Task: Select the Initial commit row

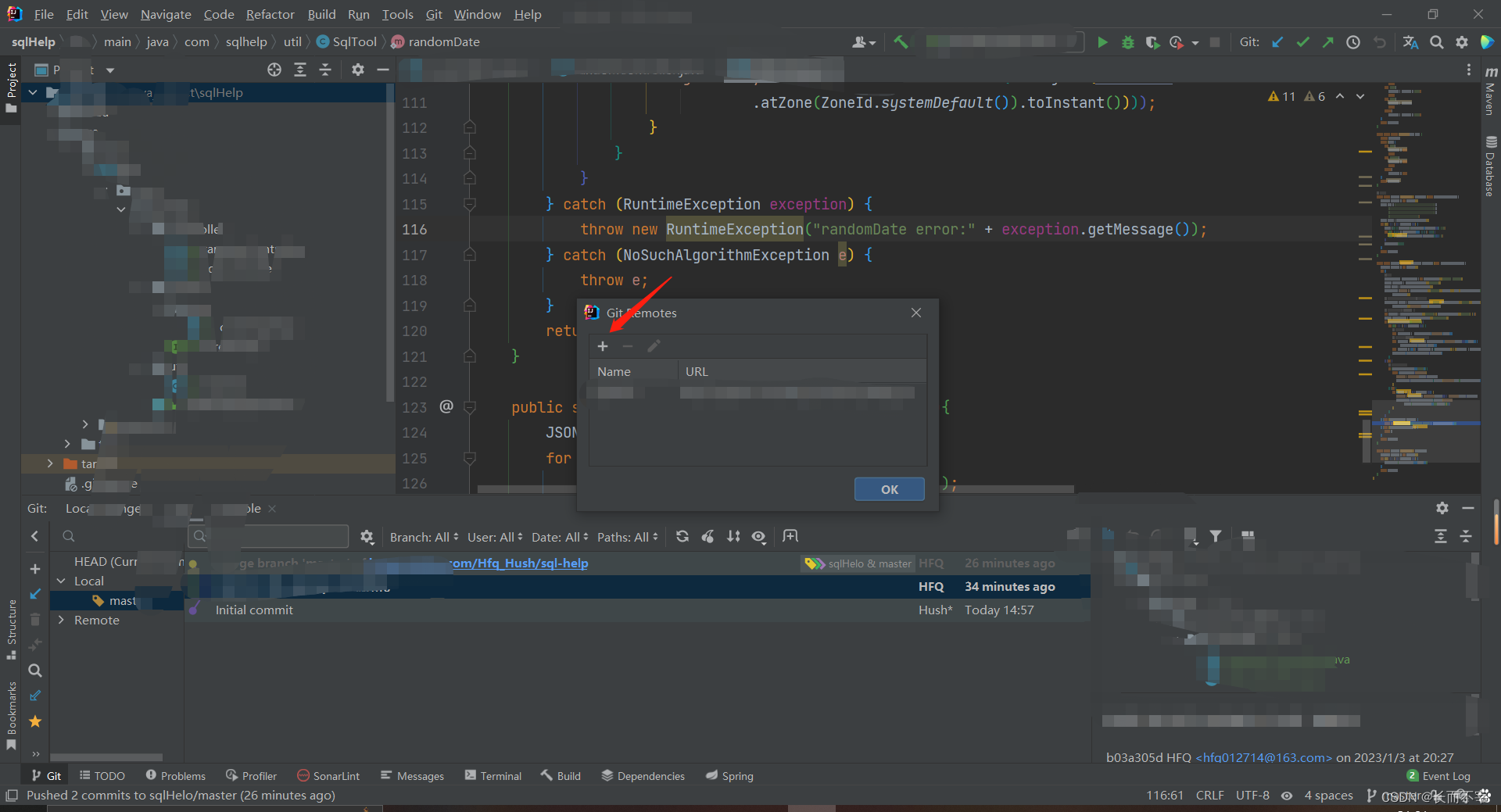Action: [637, 610]
